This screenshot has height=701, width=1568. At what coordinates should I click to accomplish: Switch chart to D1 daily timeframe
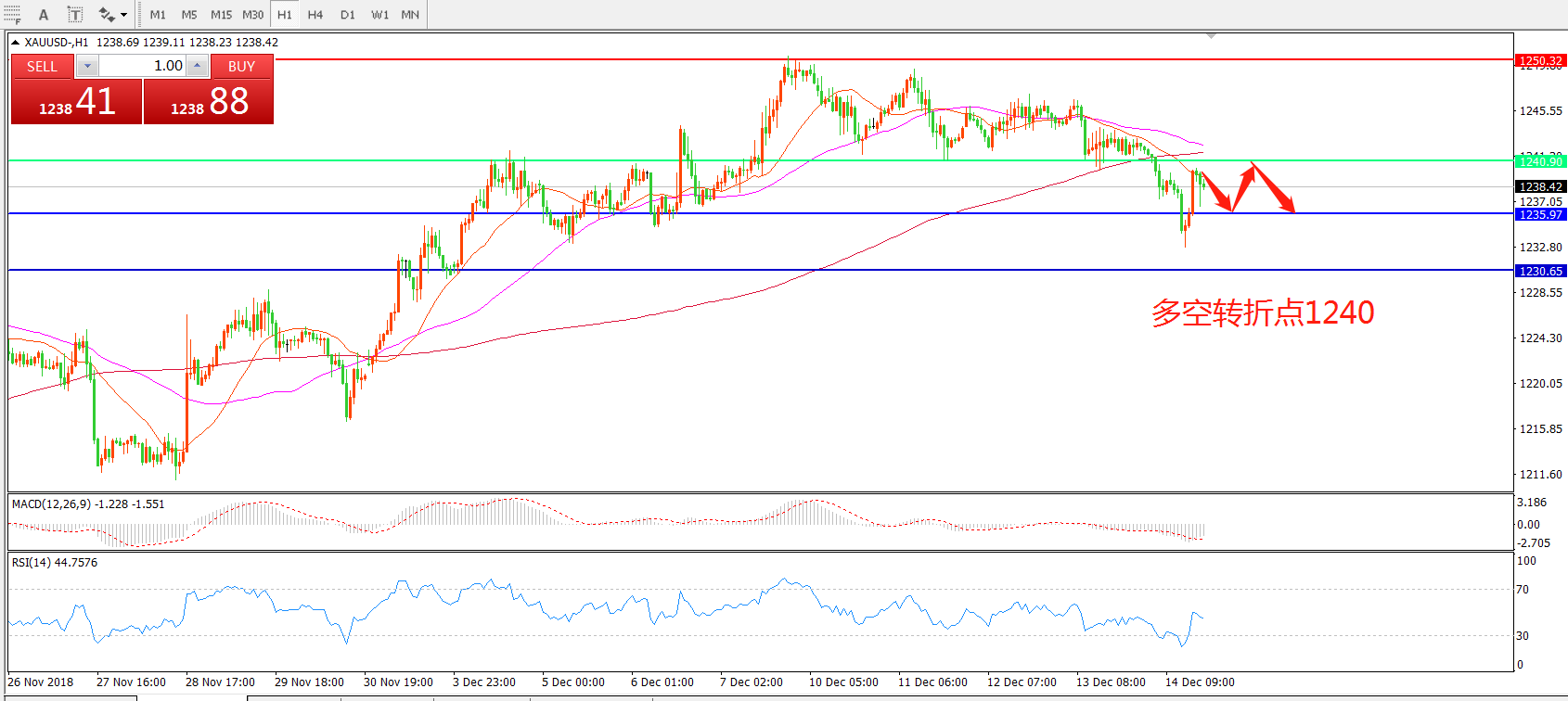(347, 15)
